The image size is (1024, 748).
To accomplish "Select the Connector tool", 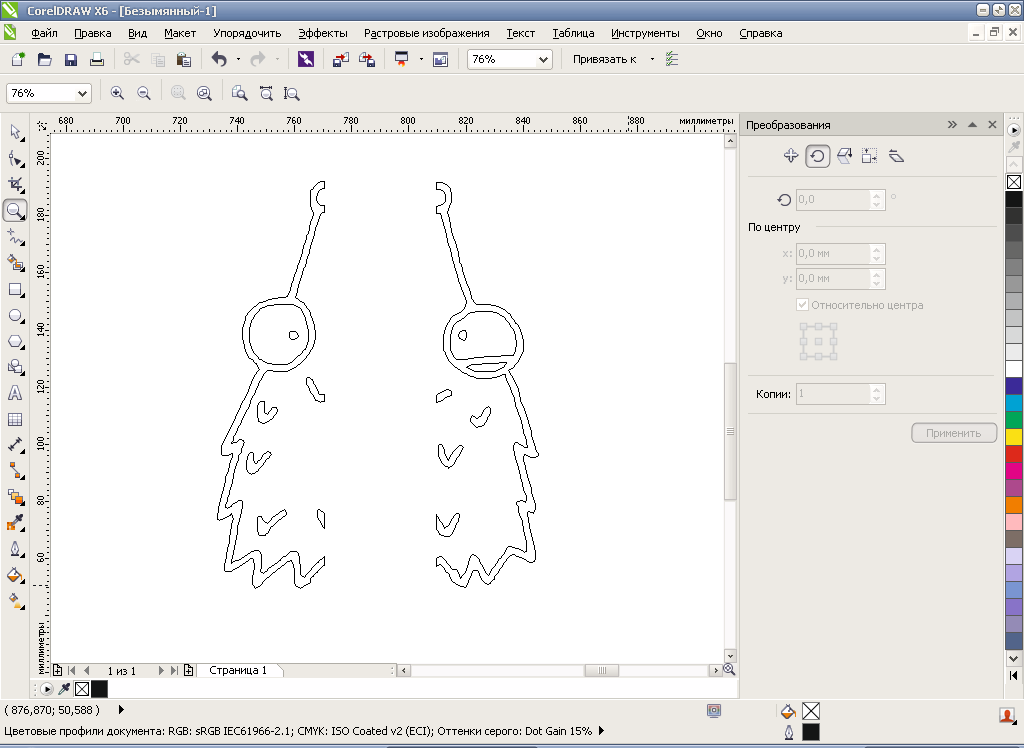I will click(x=15, y=471).
